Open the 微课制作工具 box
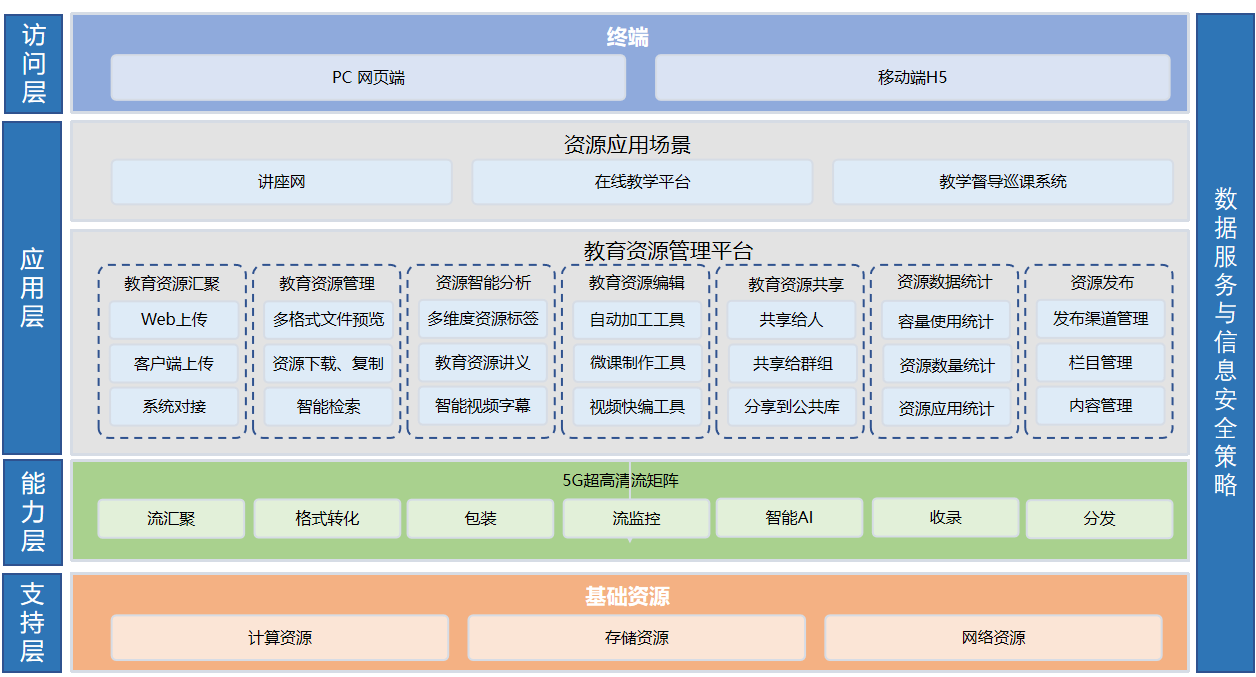1256x677 pixels. 637,363
